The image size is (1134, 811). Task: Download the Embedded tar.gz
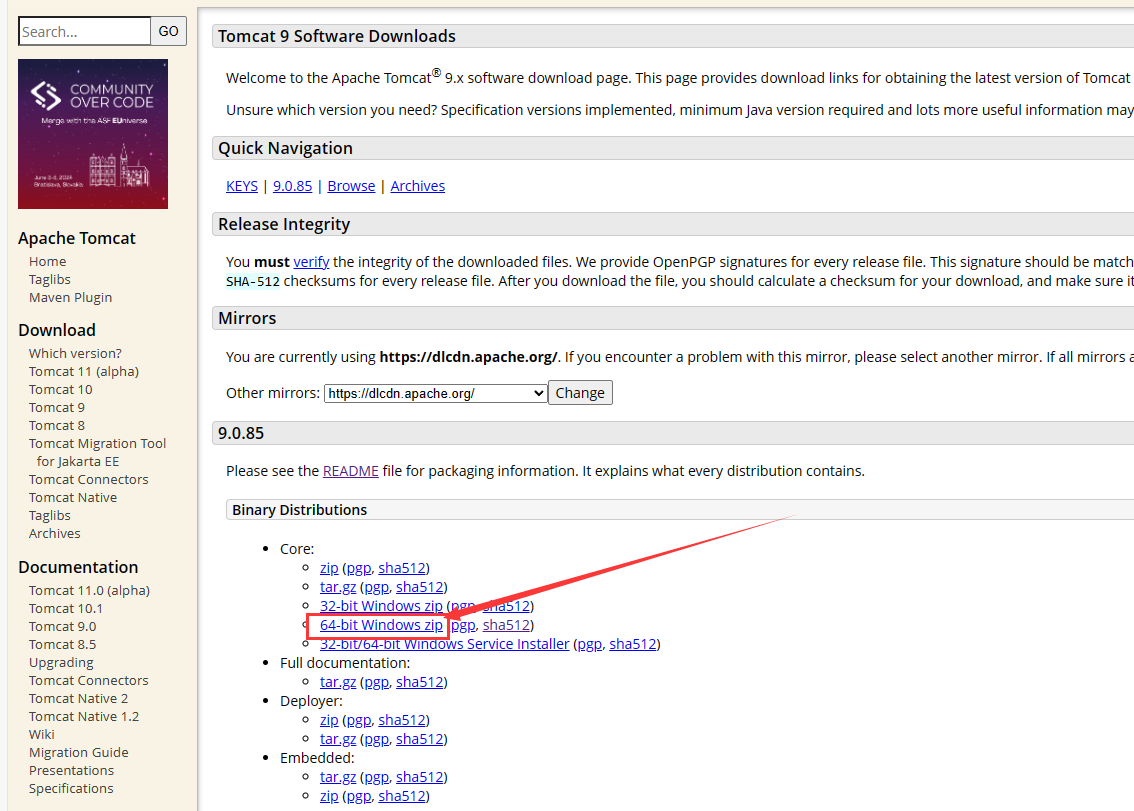[338, 777]
